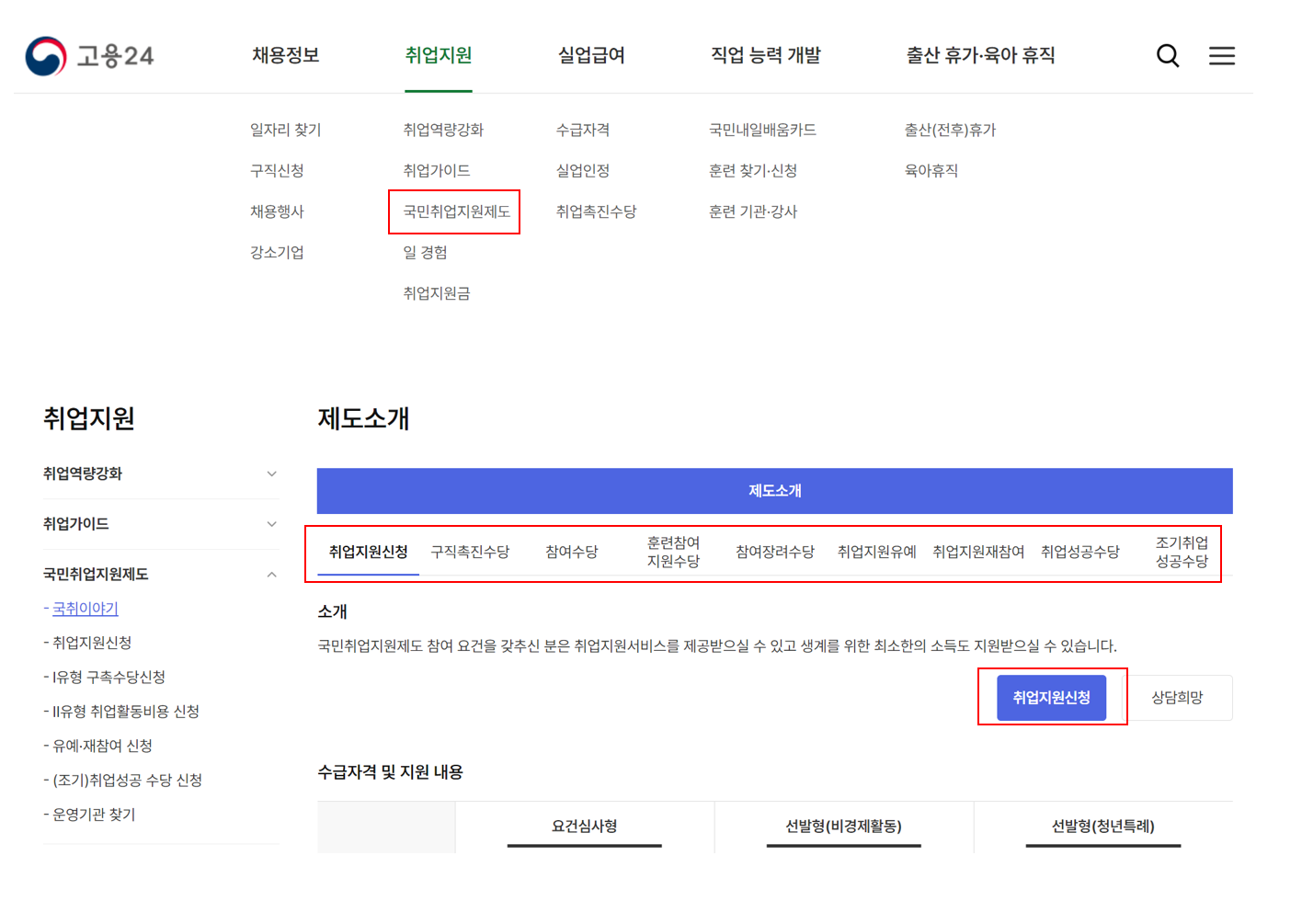Click the 취업지원신청 blue button
Image resolution: width=1302 pixels, height=924 pixels.
pos(1052,697)
